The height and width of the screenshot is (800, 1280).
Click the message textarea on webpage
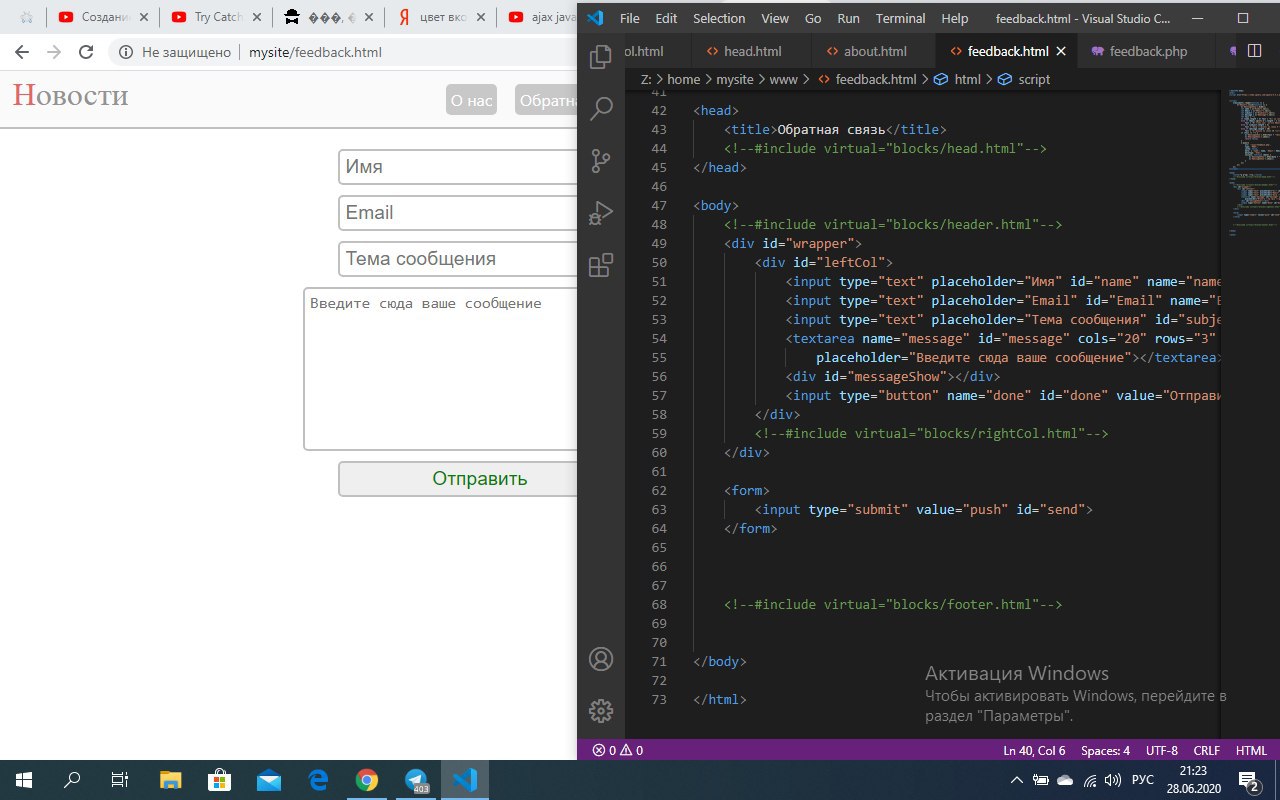pyautogui.click(x=441, y=369)
